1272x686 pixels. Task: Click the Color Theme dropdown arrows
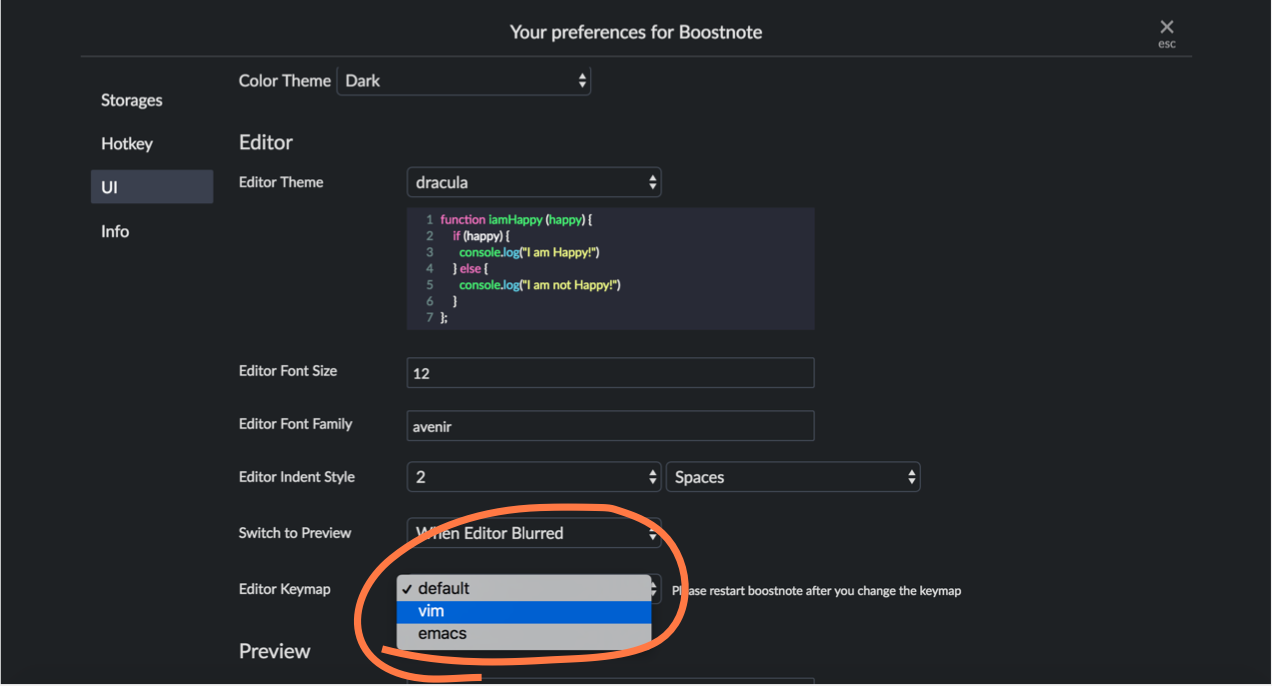[582, 80]
